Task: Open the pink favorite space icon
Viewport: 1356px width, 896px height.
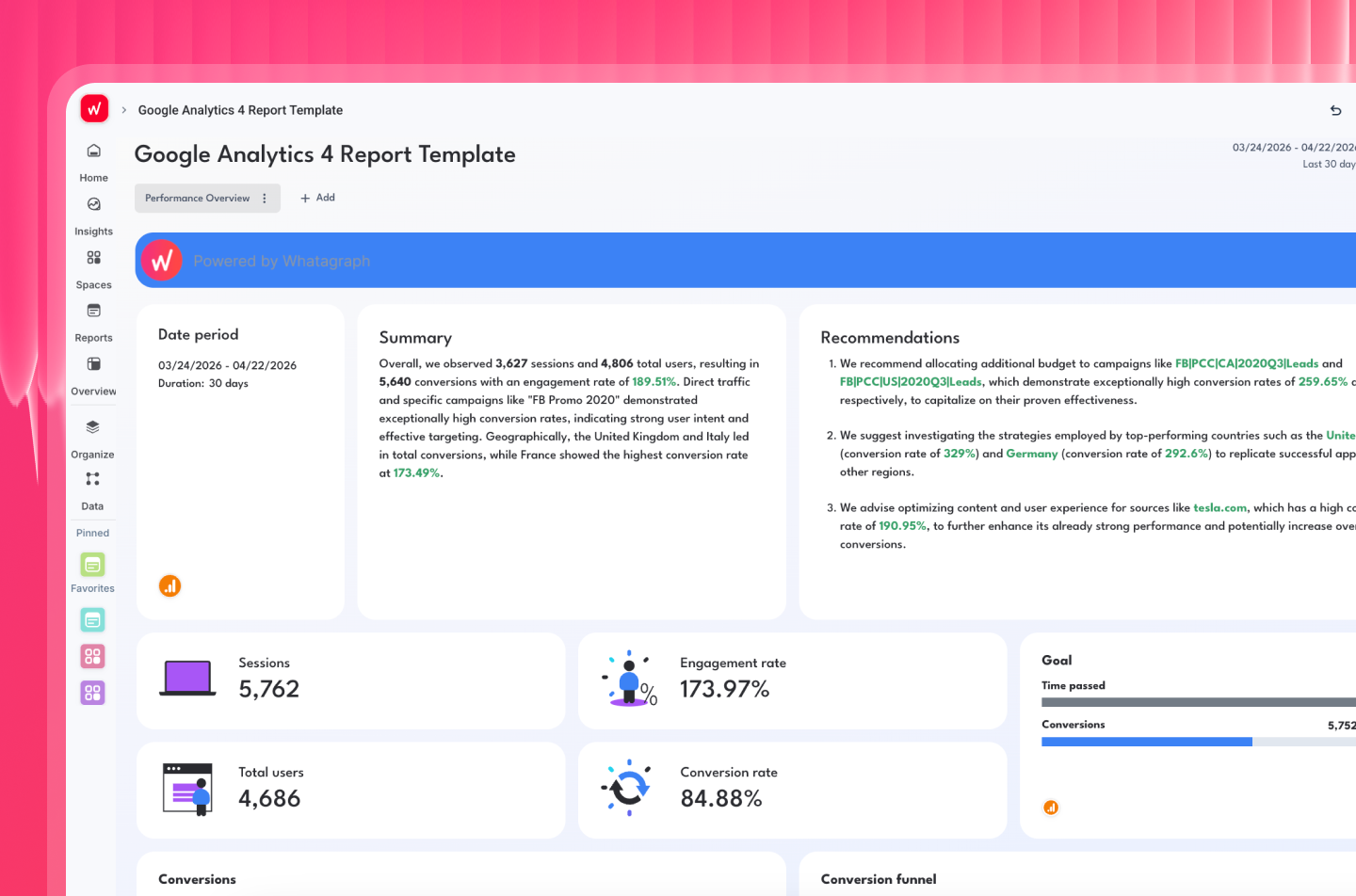Action: [91, 656]
